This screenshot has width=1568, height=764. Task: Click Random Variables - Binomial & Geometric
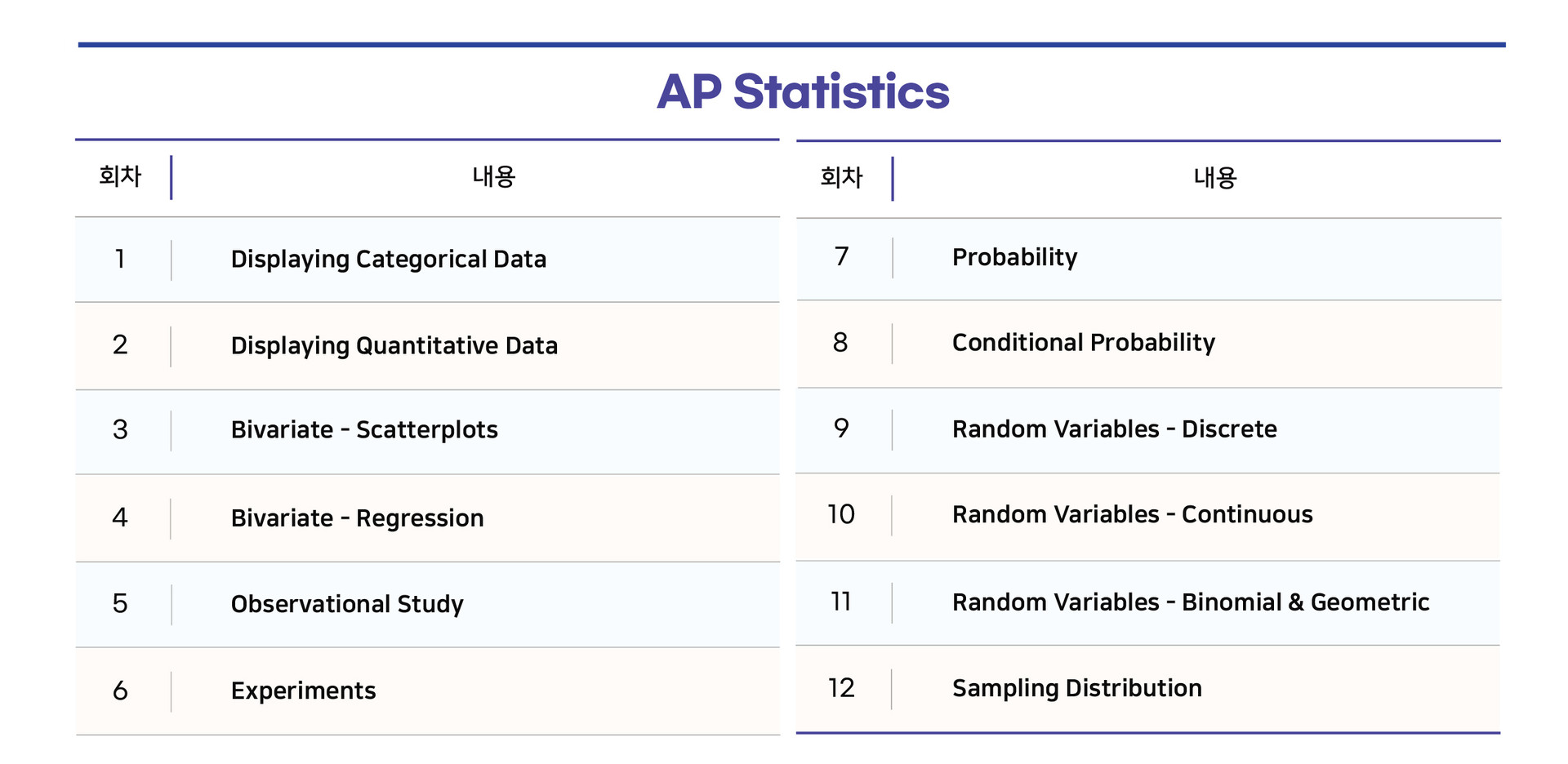point(1191,602)
